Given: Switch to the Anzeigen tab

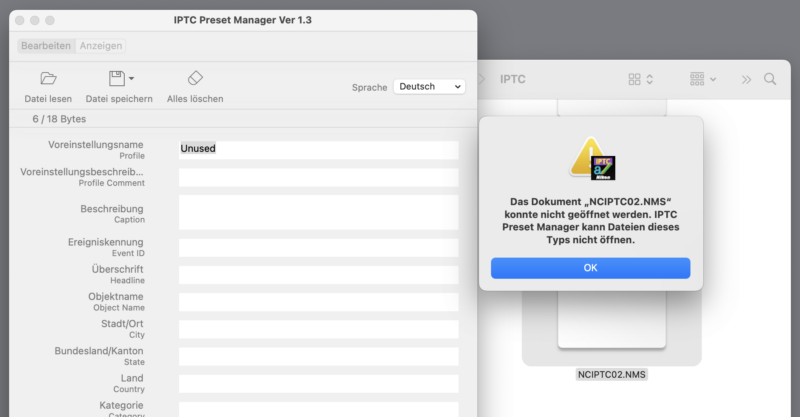Looking at the screenshot, I should [x=101, y=46].
